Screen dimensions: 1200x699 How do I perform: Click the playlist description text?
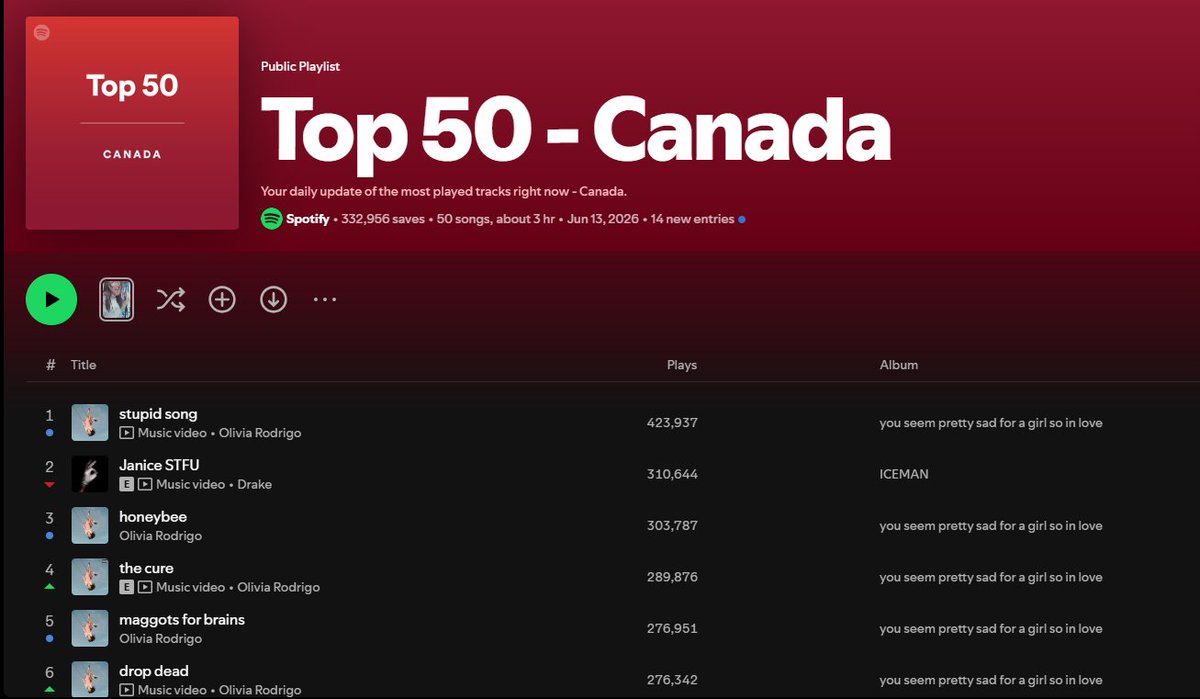443,191
